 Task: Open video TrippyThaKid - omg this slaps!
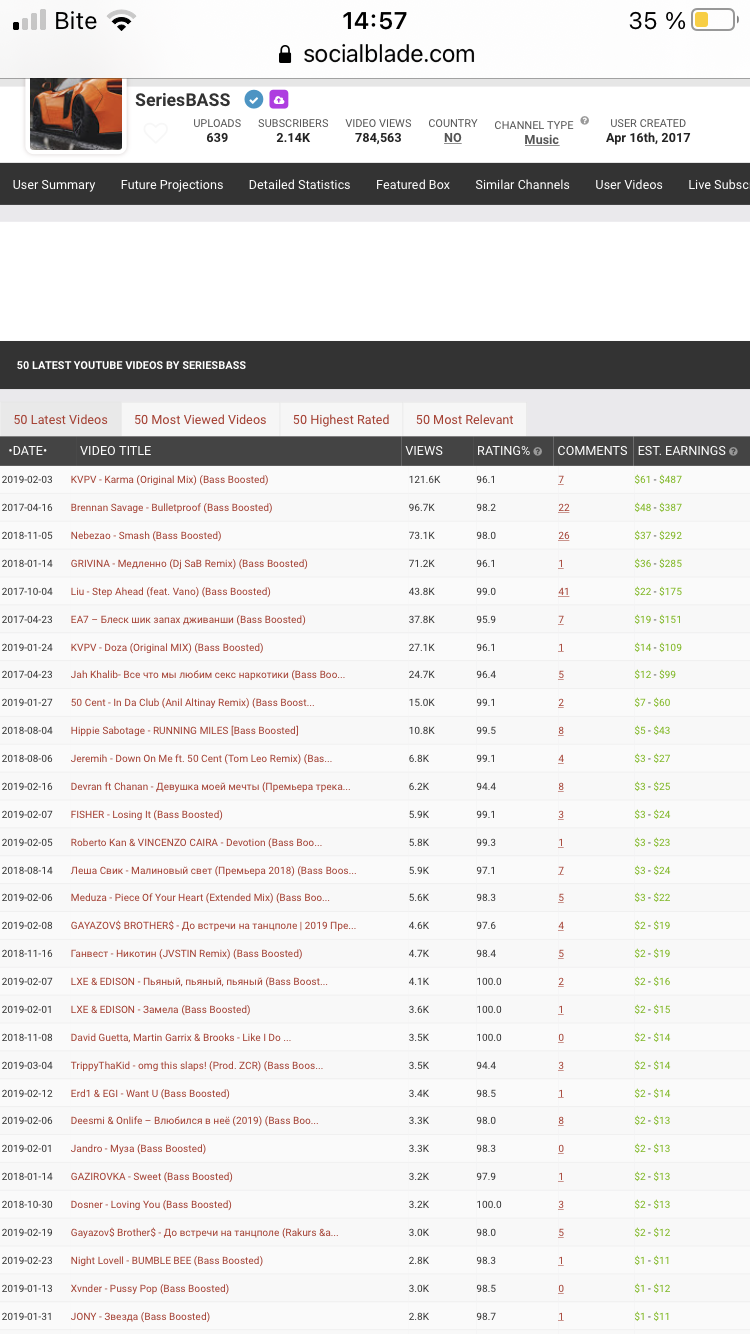click(x=197, y=1066)
